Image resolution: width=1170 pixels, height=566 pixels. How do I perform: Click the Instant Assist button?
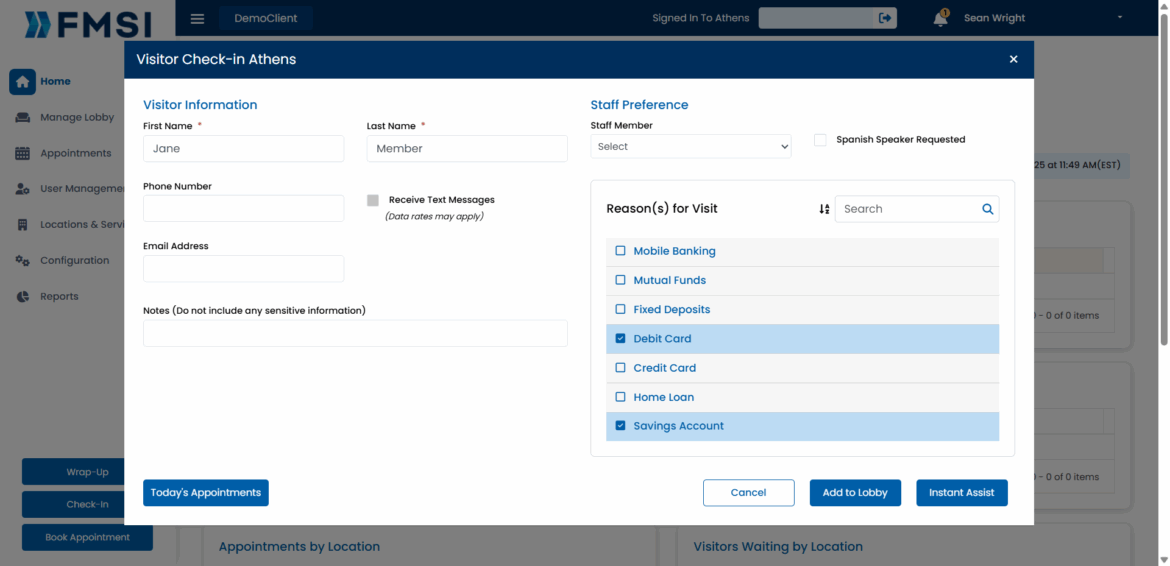pos(961,493)
